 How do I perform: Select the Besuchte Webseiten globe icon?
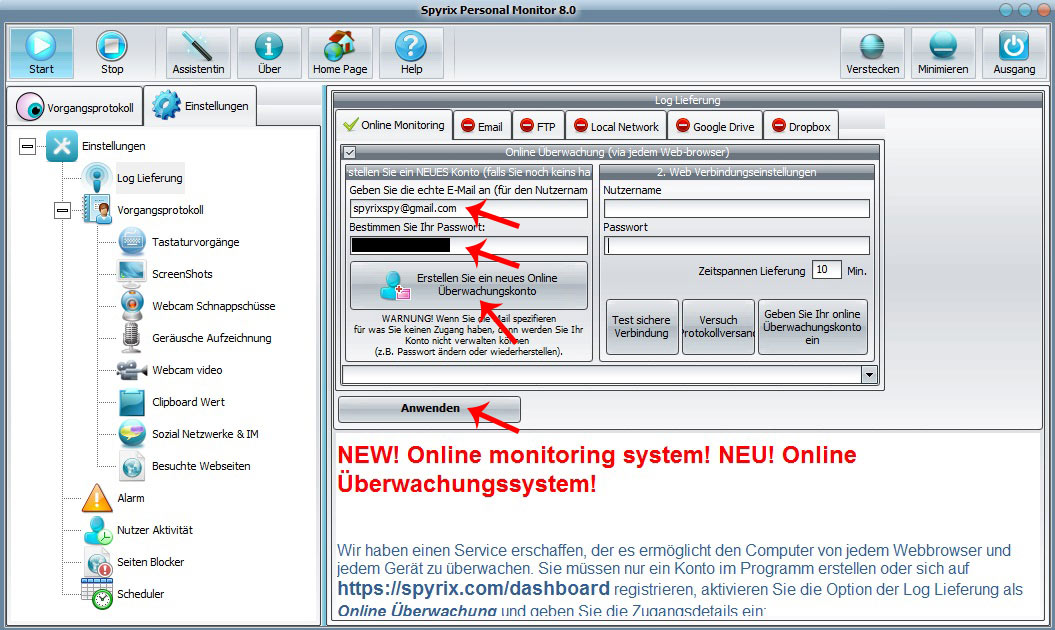(x=132, y=466)
